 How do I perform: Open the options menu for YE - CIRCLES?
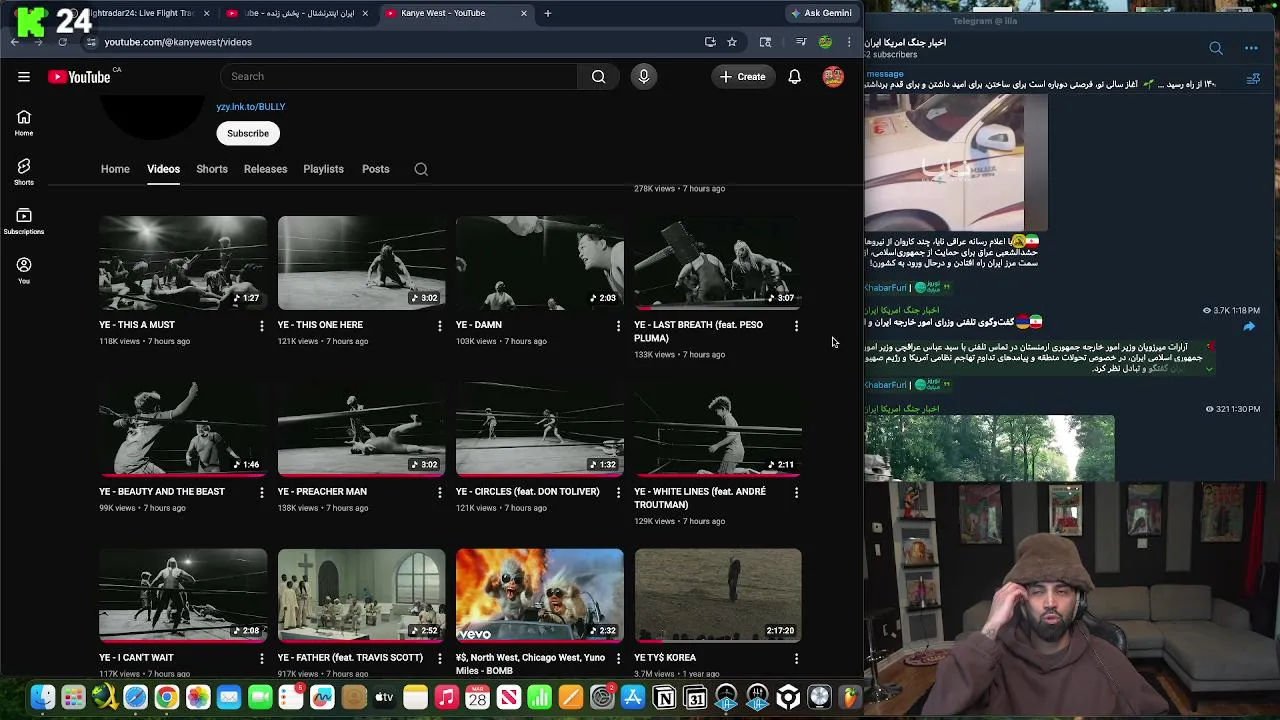[x=618, y=493]
